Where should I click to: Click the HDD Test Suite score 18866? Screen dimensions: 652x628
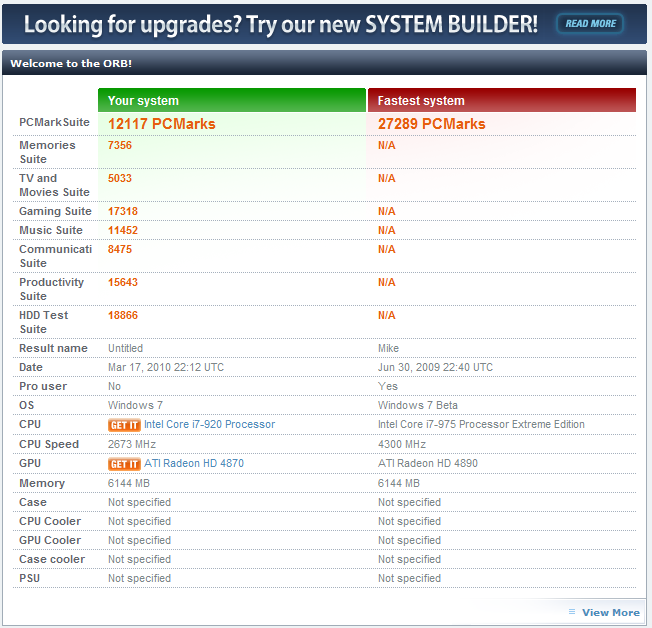pyautogui.click(x=123, y=315)
